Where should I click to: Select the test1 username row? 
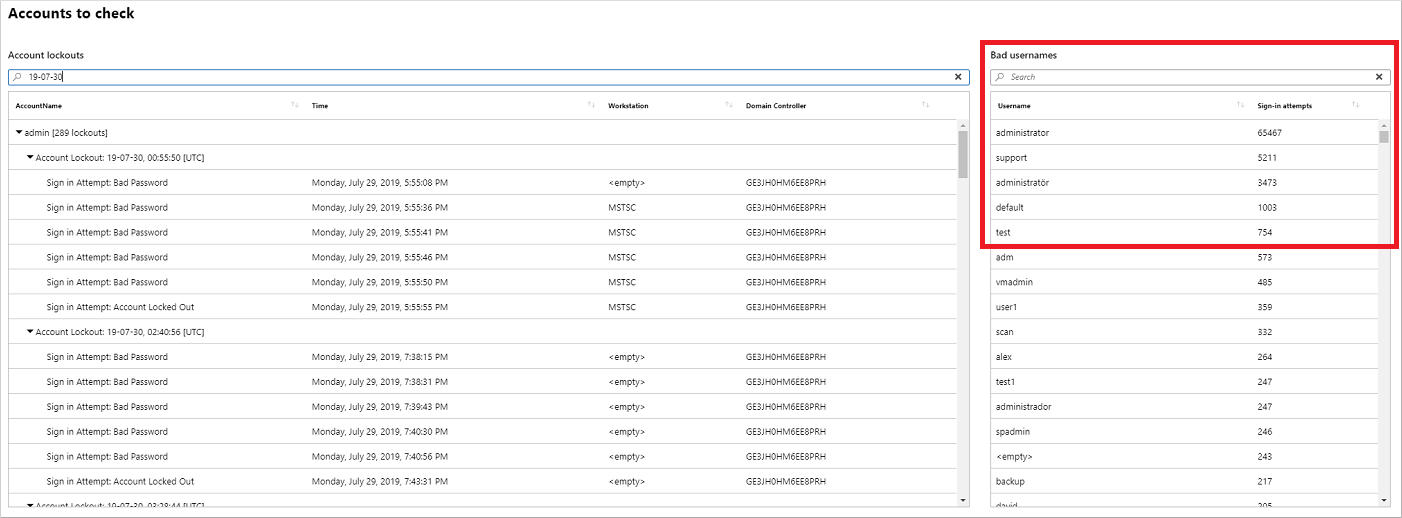click(1184, 381)
